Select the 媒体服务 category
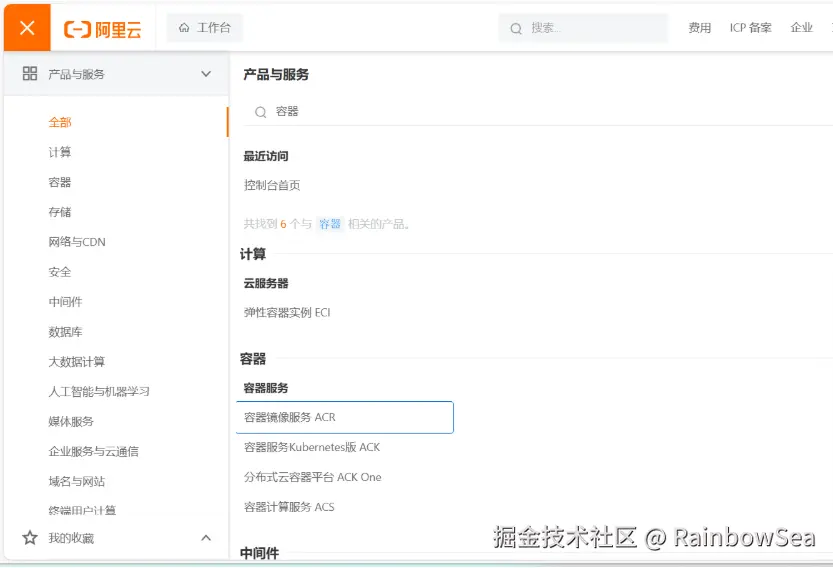The width and height of the screenshot is (833, 568). pos(71,421)
